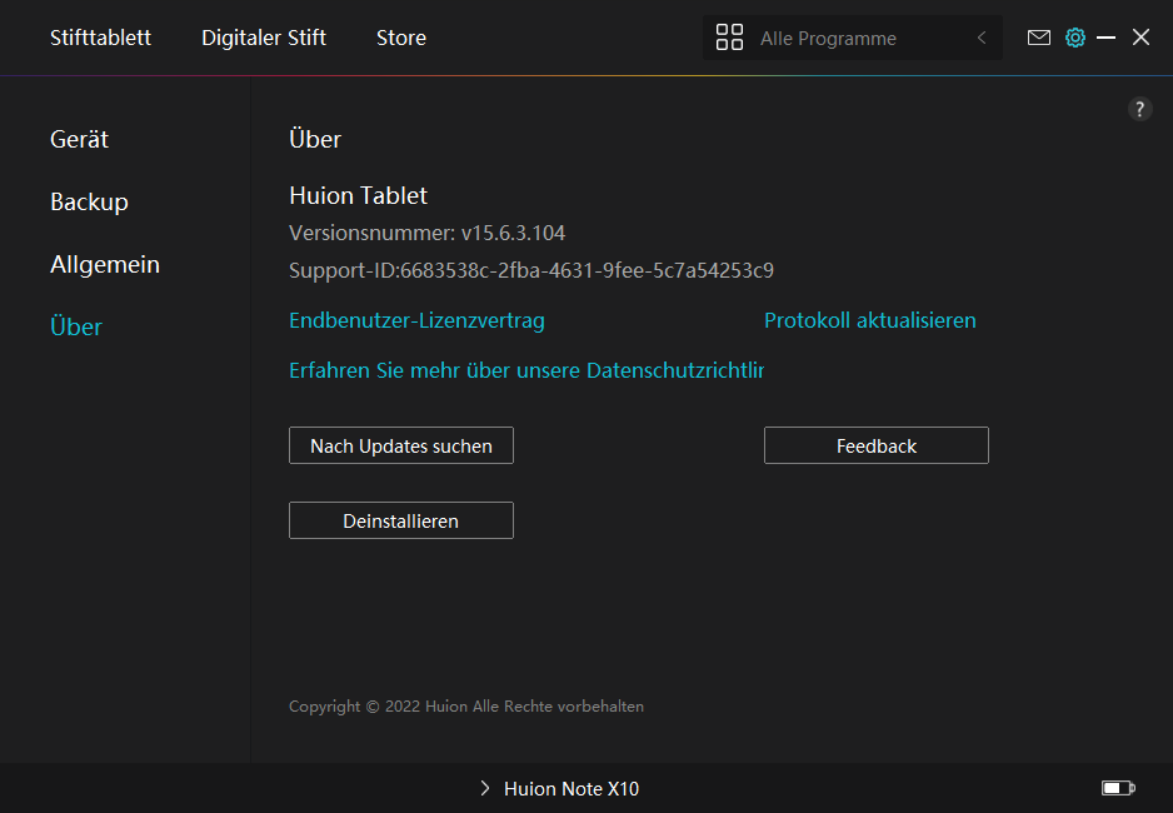
Task: Collapse the Alle Programme arrow
Action: (981, 37)
